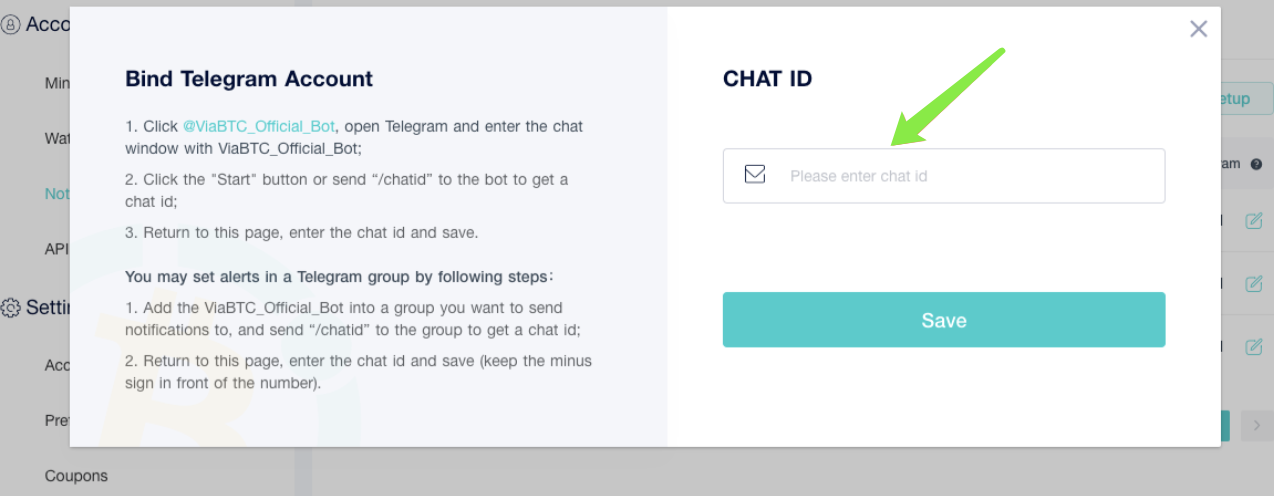Click the CHAT ID heading
This screenshot has width=1274, height=496.
click(767, 79)
